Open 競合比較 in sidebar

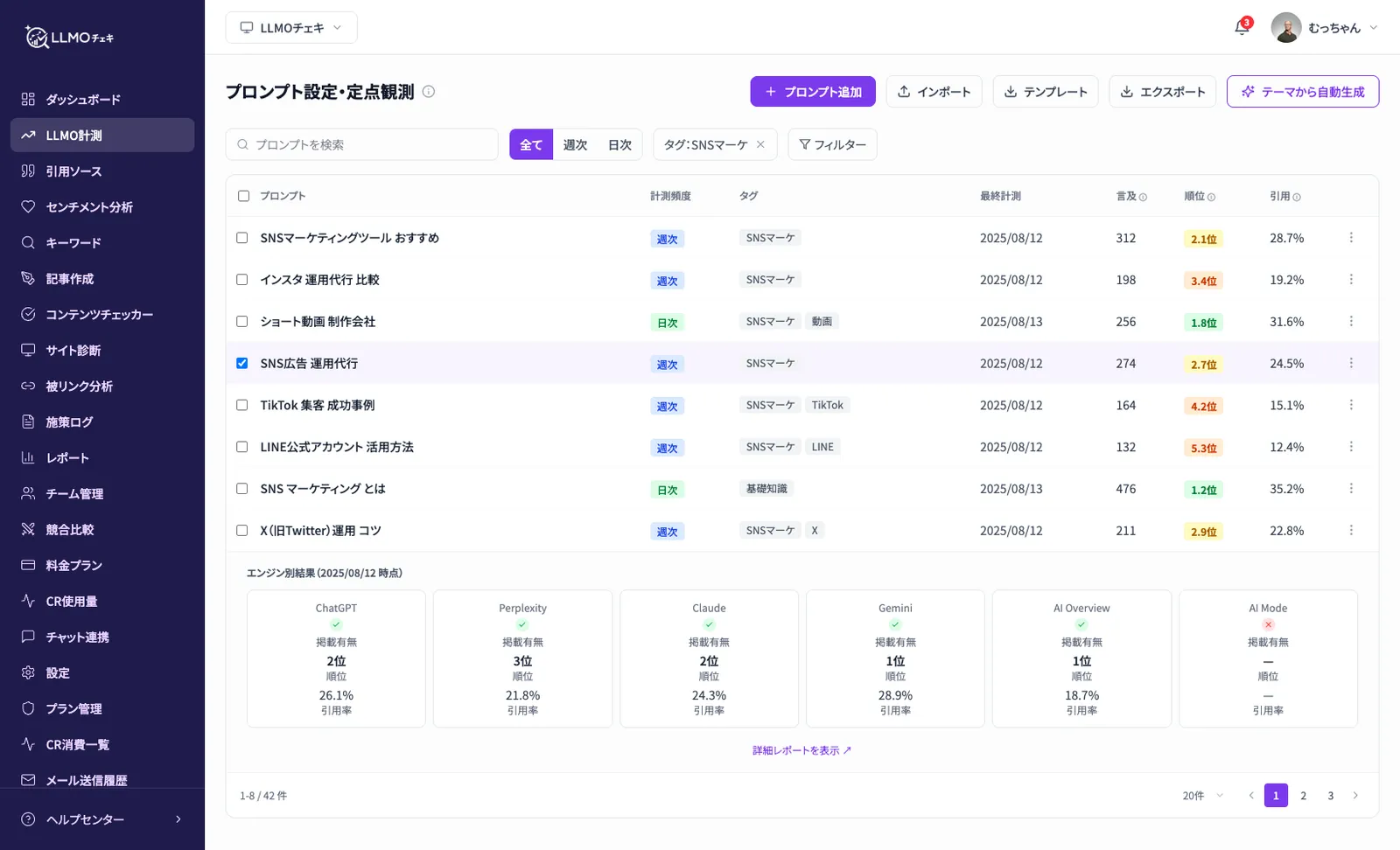point(102,530)
